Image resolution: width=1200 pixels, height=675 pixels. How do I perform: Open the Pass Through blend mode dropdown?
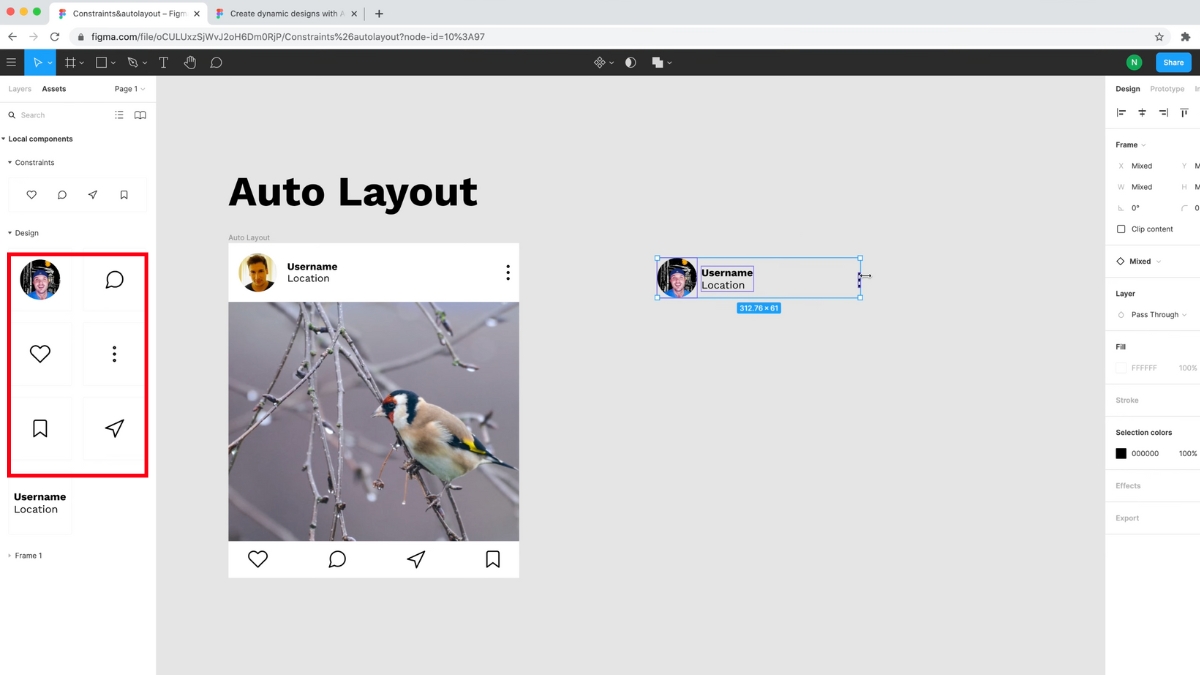point(1159,315)
